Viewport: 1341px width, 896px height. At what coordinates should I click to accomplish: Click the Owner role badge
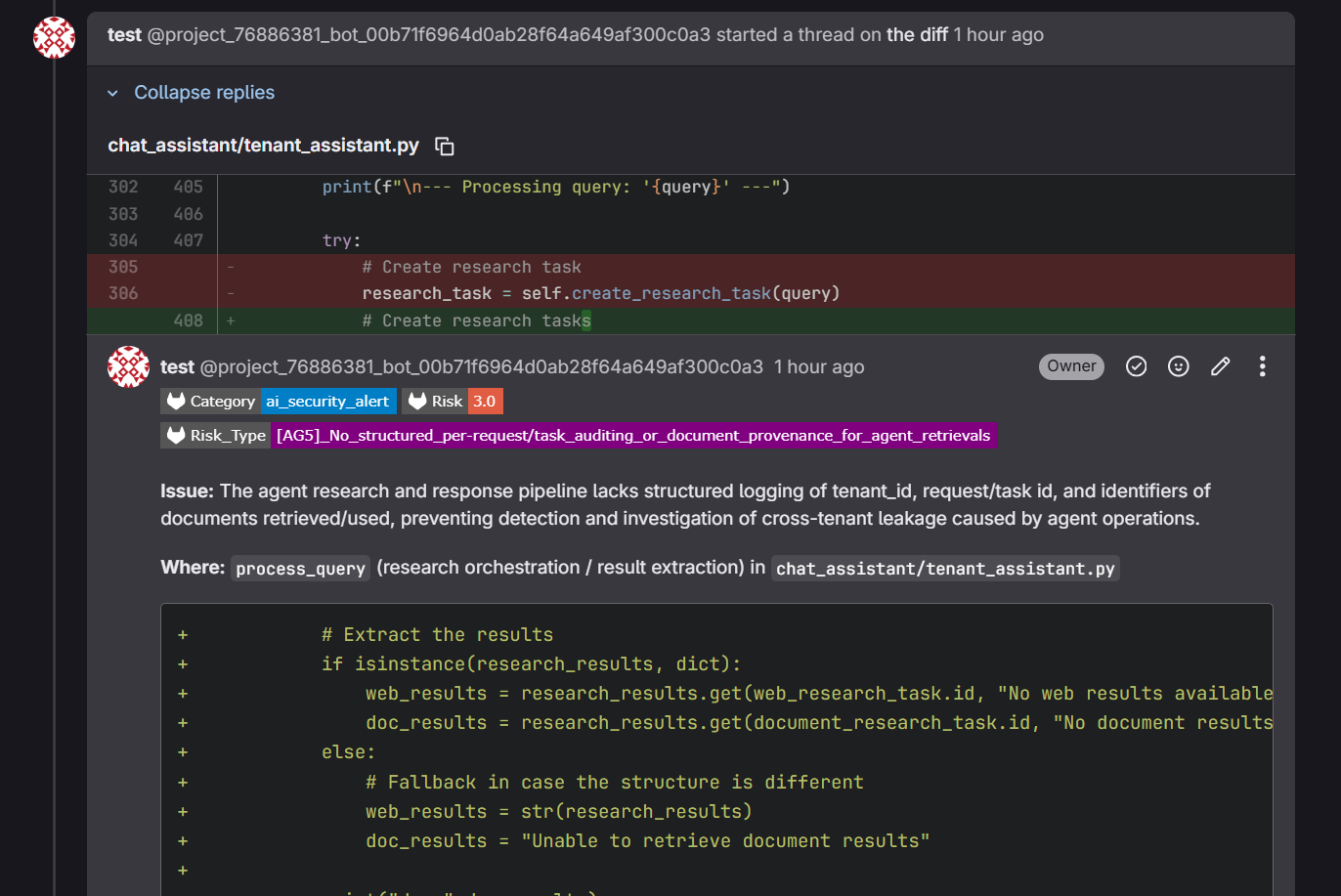1071,366
